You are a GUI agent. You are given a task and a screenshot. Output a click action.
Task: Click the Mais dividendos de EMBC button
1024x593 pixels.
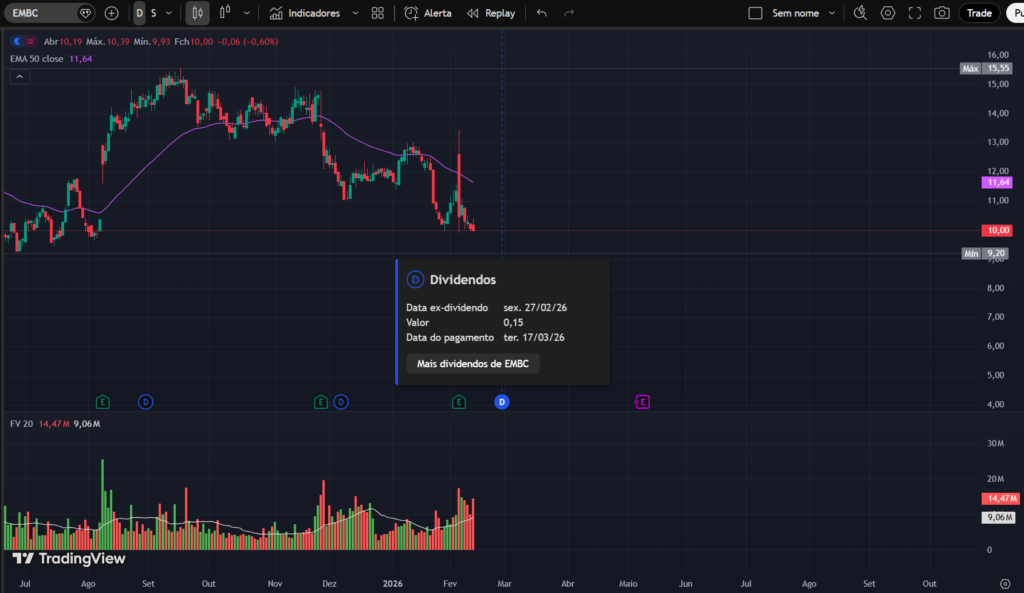(x=472, y=363)
